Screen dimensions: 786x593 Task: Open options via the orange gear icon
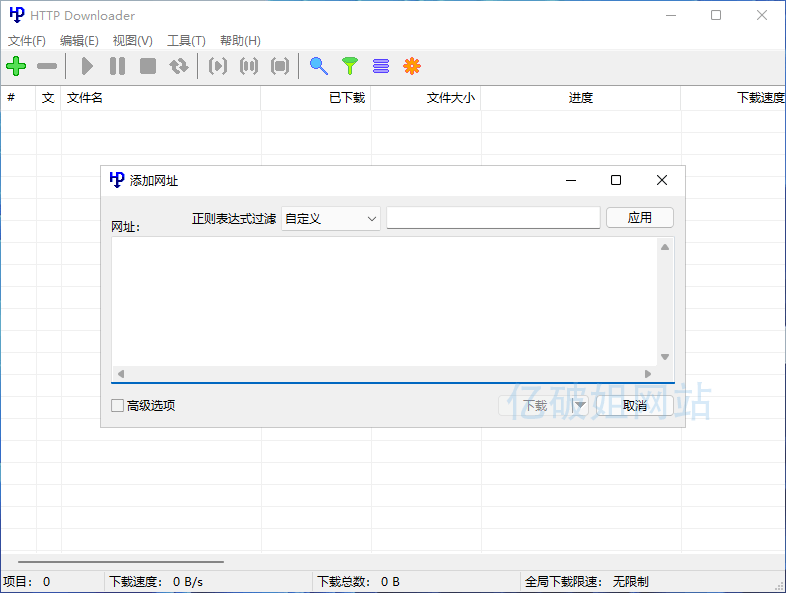pyautogui.click(x=412, y=66)
